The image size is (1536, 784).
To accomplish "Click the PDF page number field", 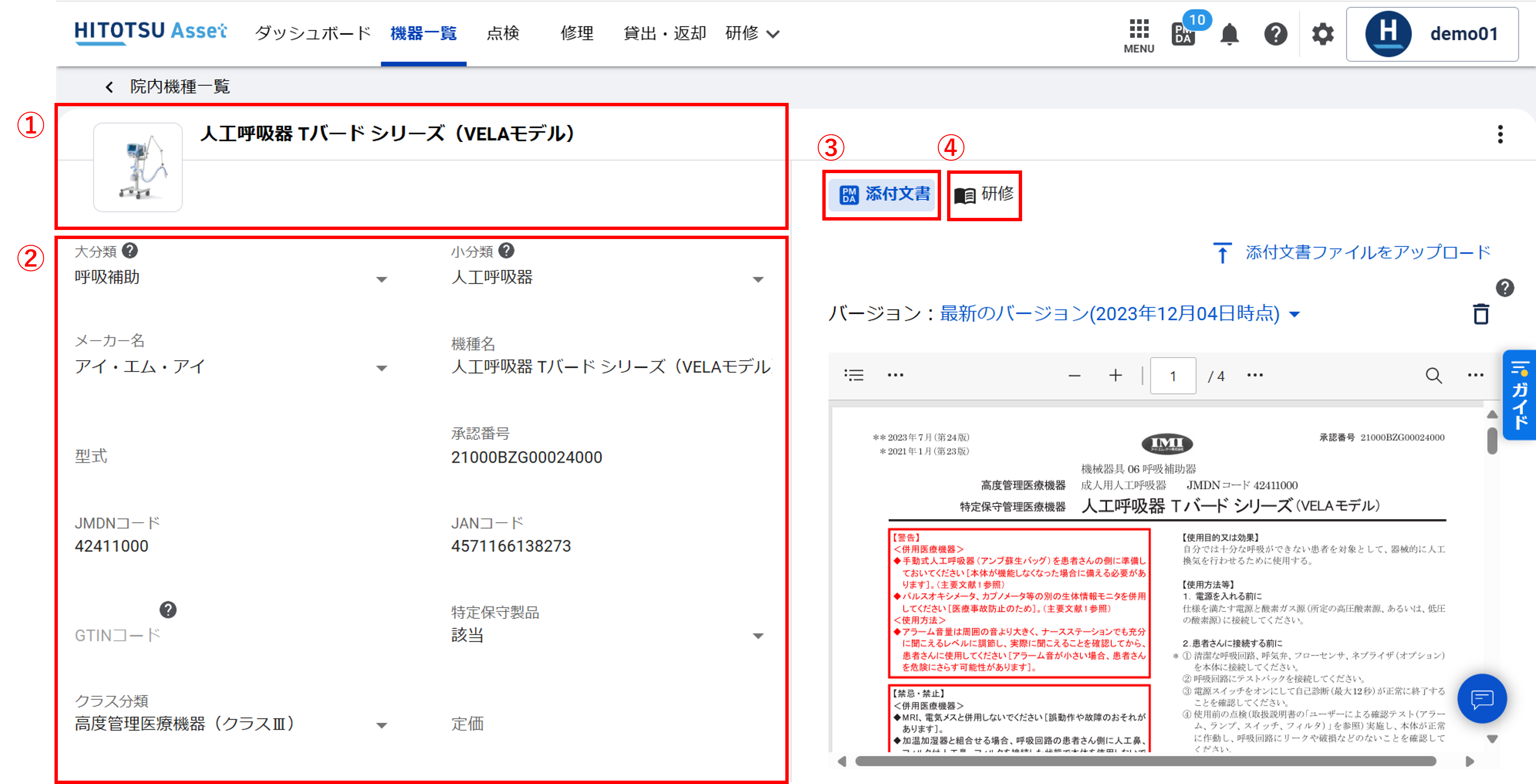I will (x=1172, y=376).
